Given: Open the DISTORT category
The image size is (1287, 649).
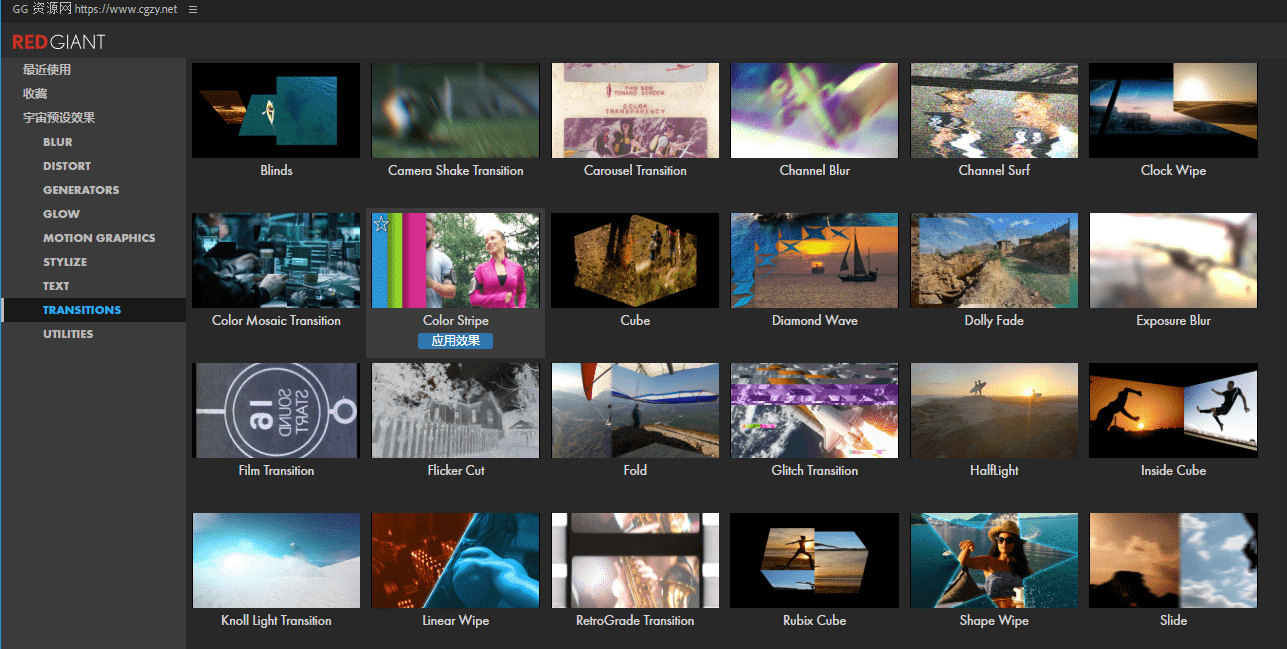Looking at the screenshot, I should [67, 166].
